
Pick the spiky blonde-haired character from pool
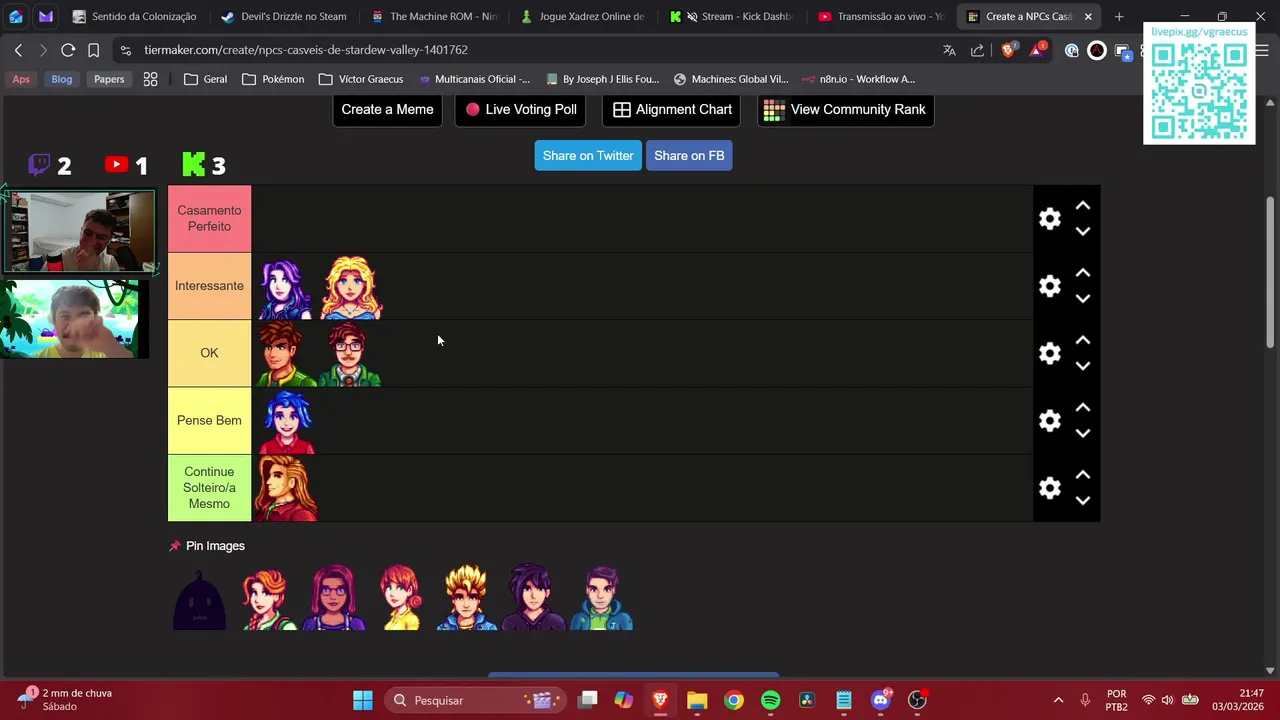coord(467,599)
